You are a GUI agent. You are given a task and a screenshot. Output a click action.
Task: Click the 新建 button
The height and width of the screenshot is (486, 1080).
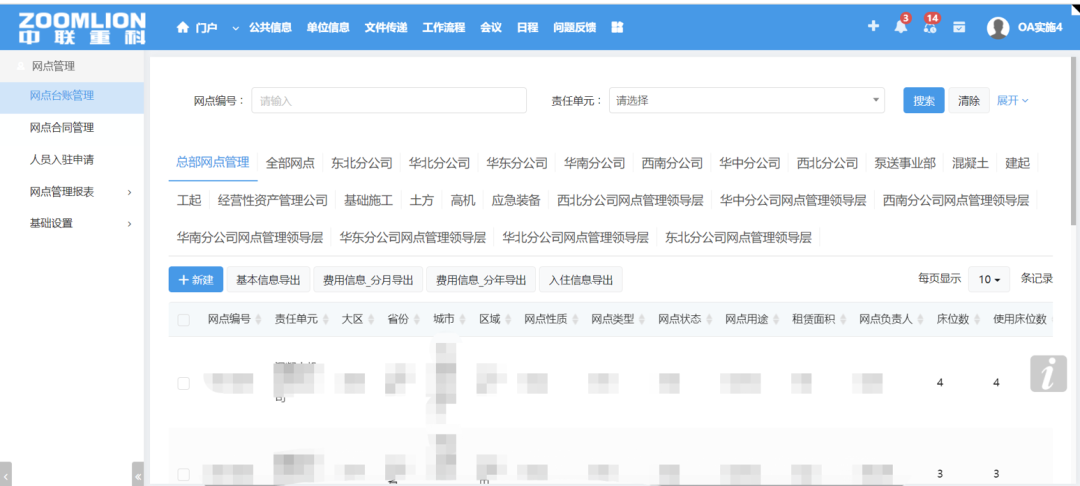click(196, 280)
